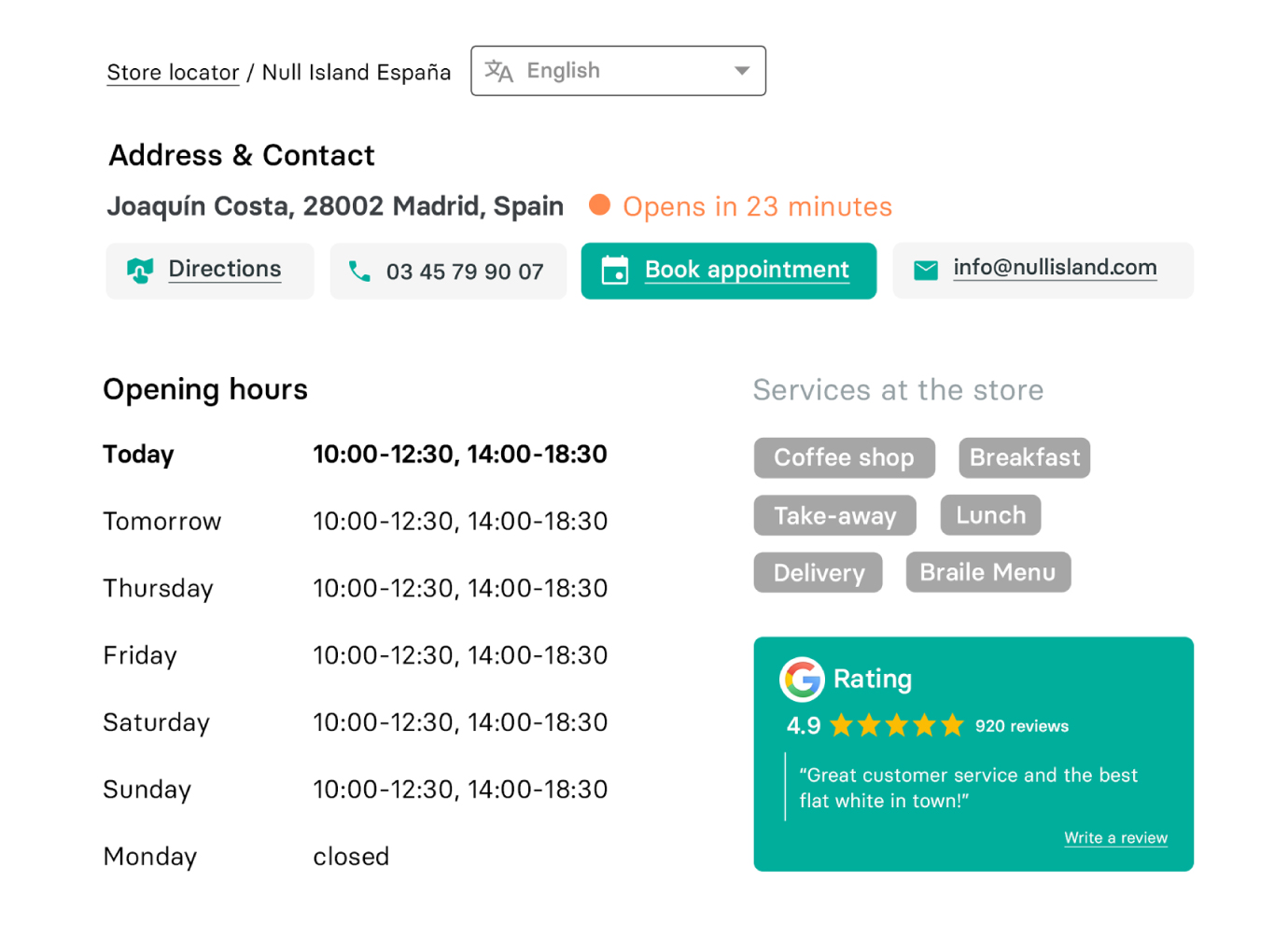Click the orange opening status dot
The height and width of the screenshot is (952, 1288).
coord(600,205)
